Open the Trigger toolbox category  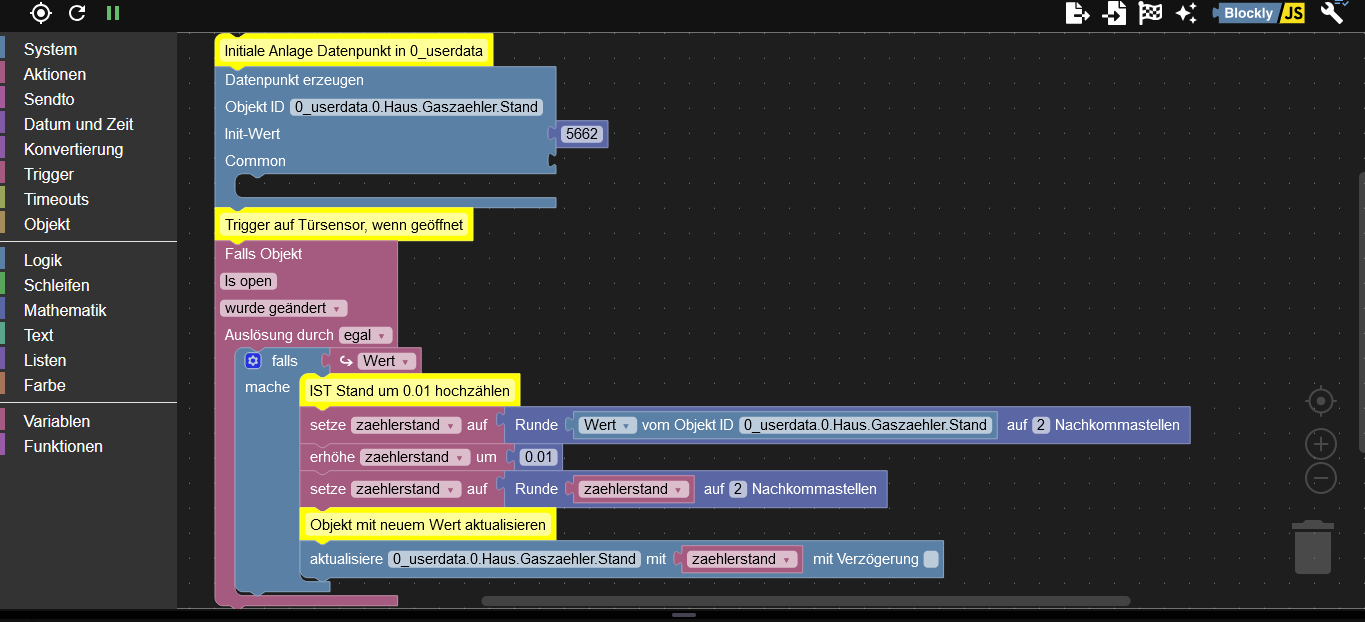tap(49, 174)
